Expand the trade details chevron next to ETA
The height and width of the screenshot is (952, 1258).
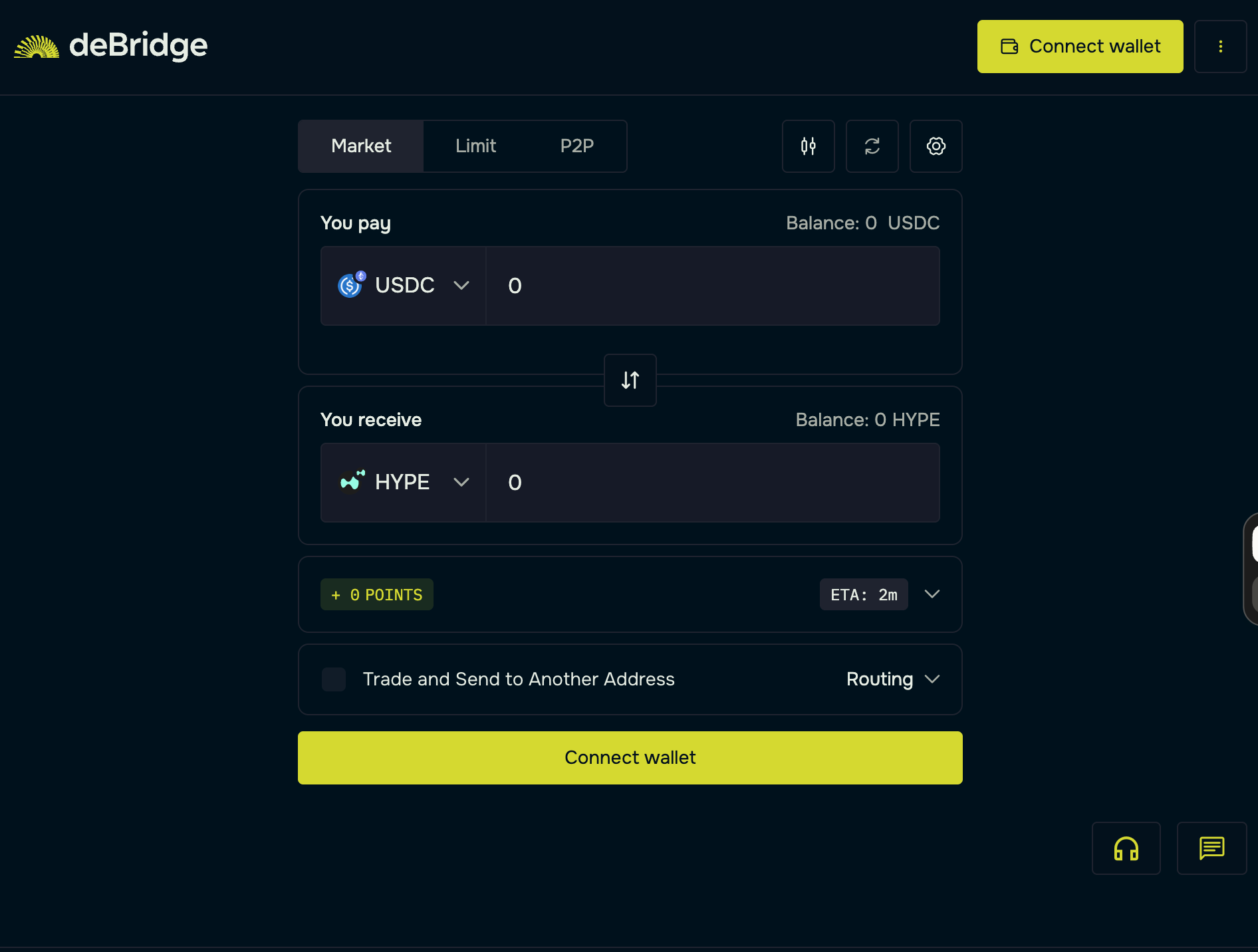click(x=932, y=594)
